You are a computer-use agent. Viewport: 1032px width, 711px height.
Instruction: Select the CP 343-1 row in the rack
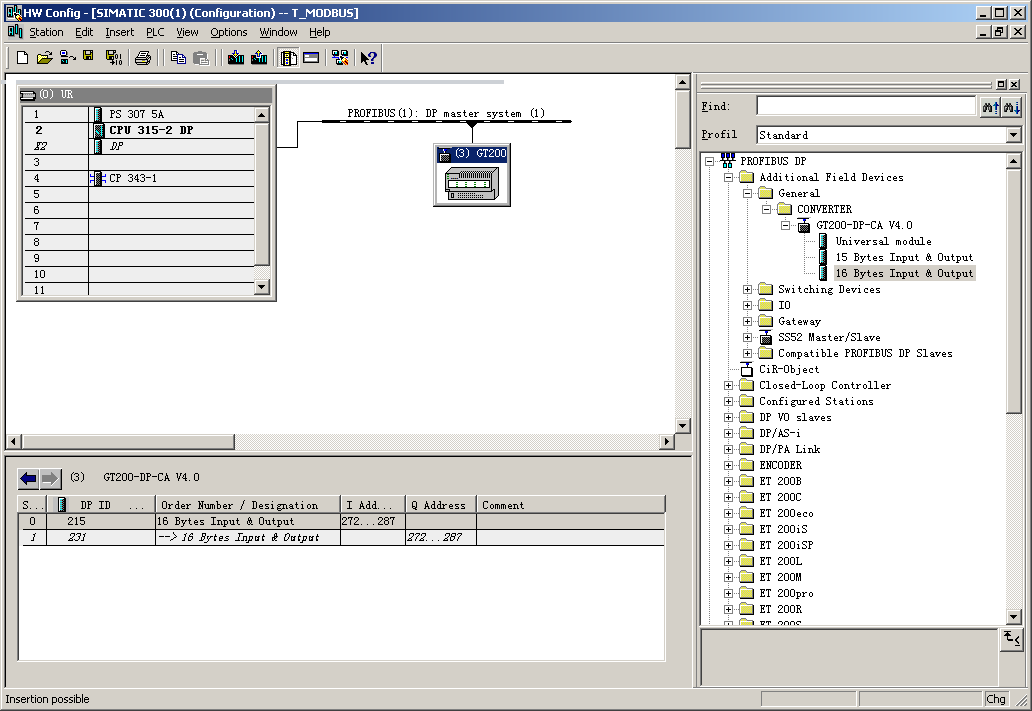click(x=139, y=178)
